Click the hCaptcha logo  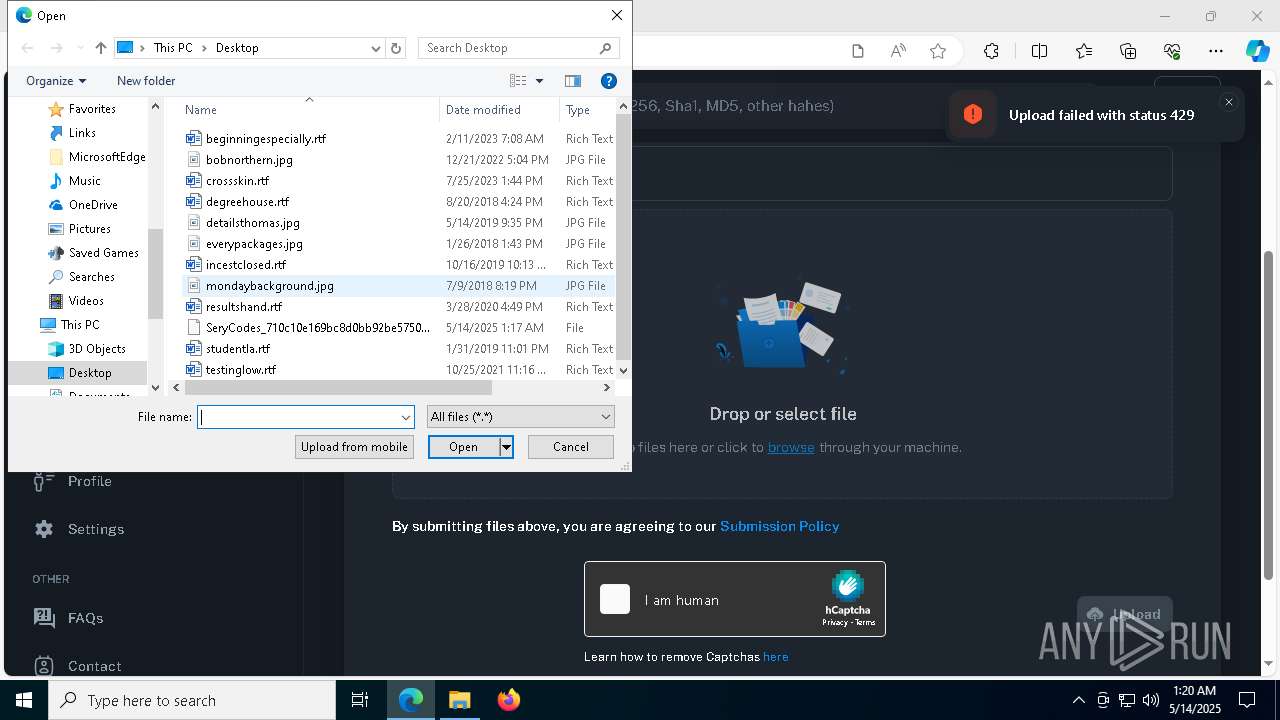point(847,586)
